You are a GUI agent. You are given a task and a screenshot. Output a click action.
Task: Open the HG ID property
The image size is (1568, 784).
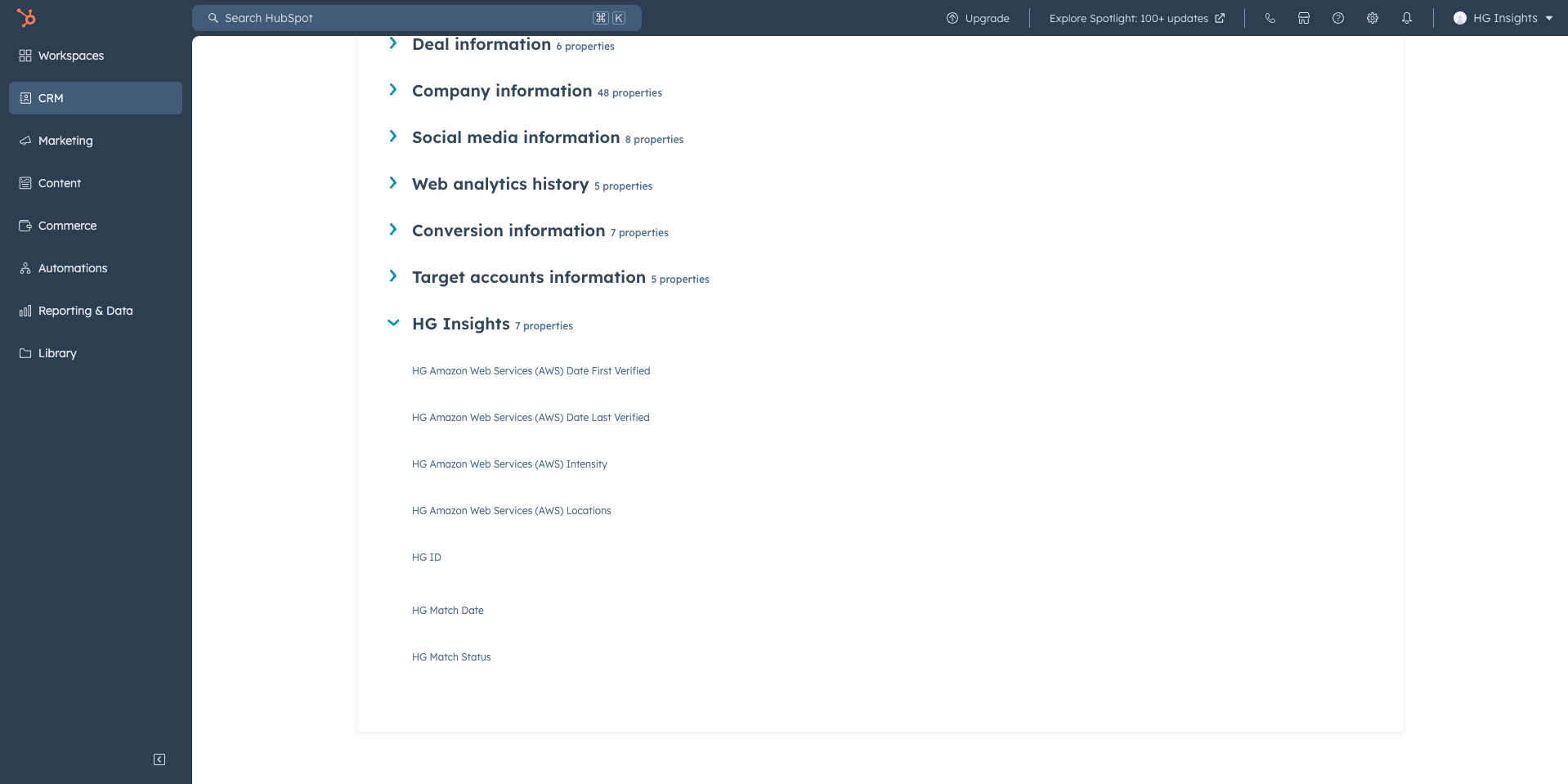click(x=427, y=558)
